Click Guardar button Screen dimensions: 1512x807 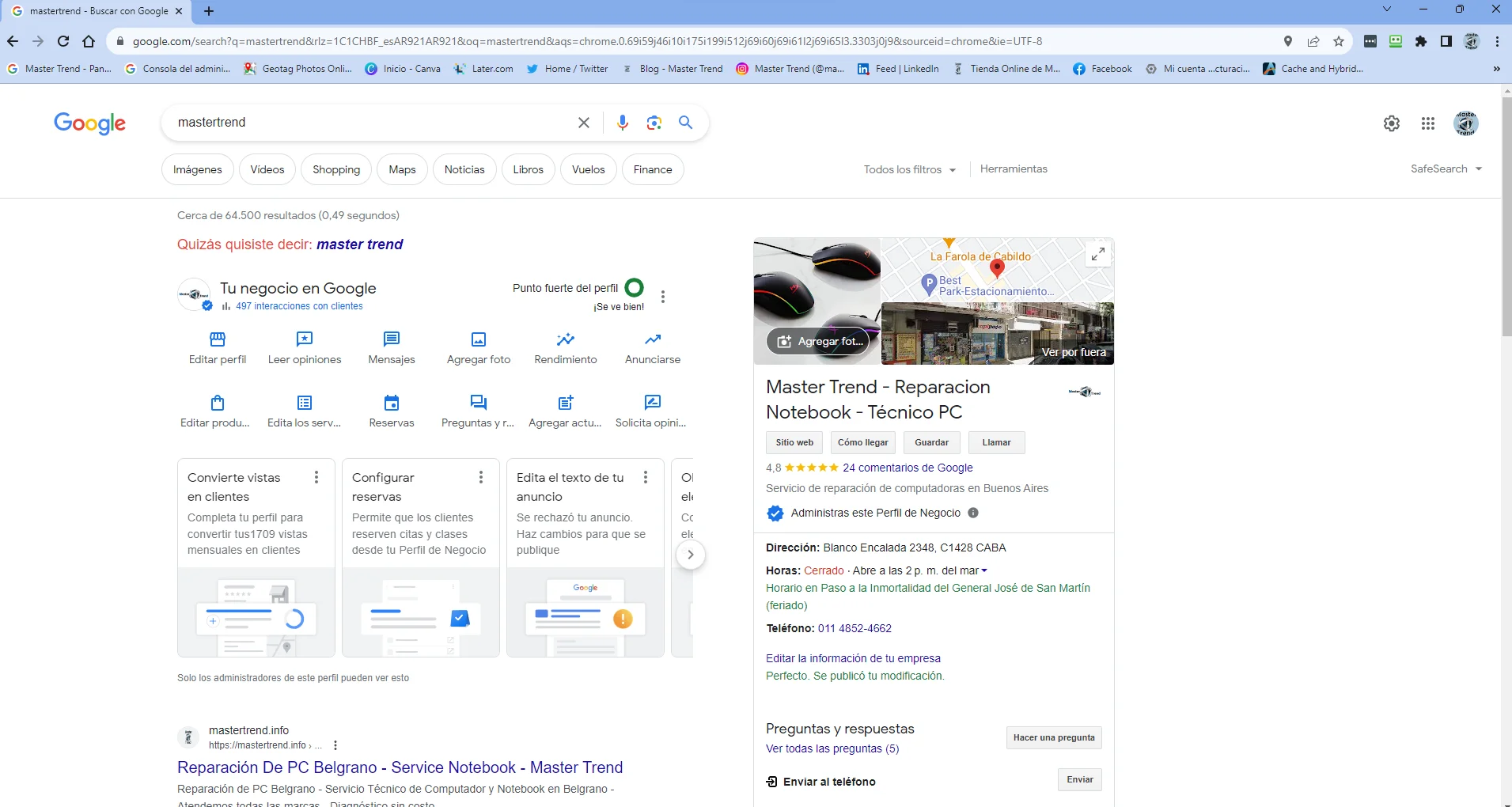tap(931, 442)
